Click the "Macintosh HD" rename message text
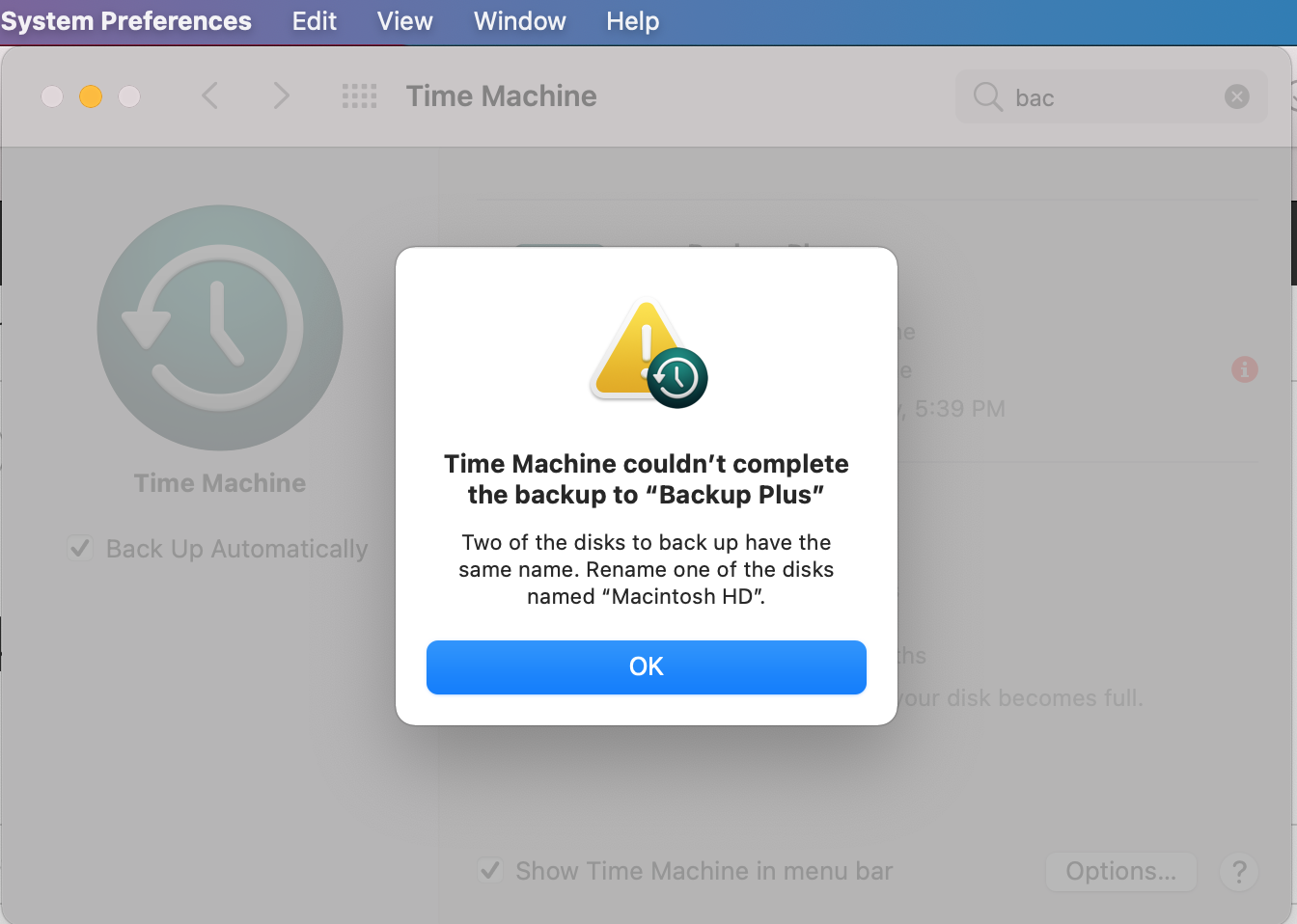 pyautogui.click(x=647, y=569)
